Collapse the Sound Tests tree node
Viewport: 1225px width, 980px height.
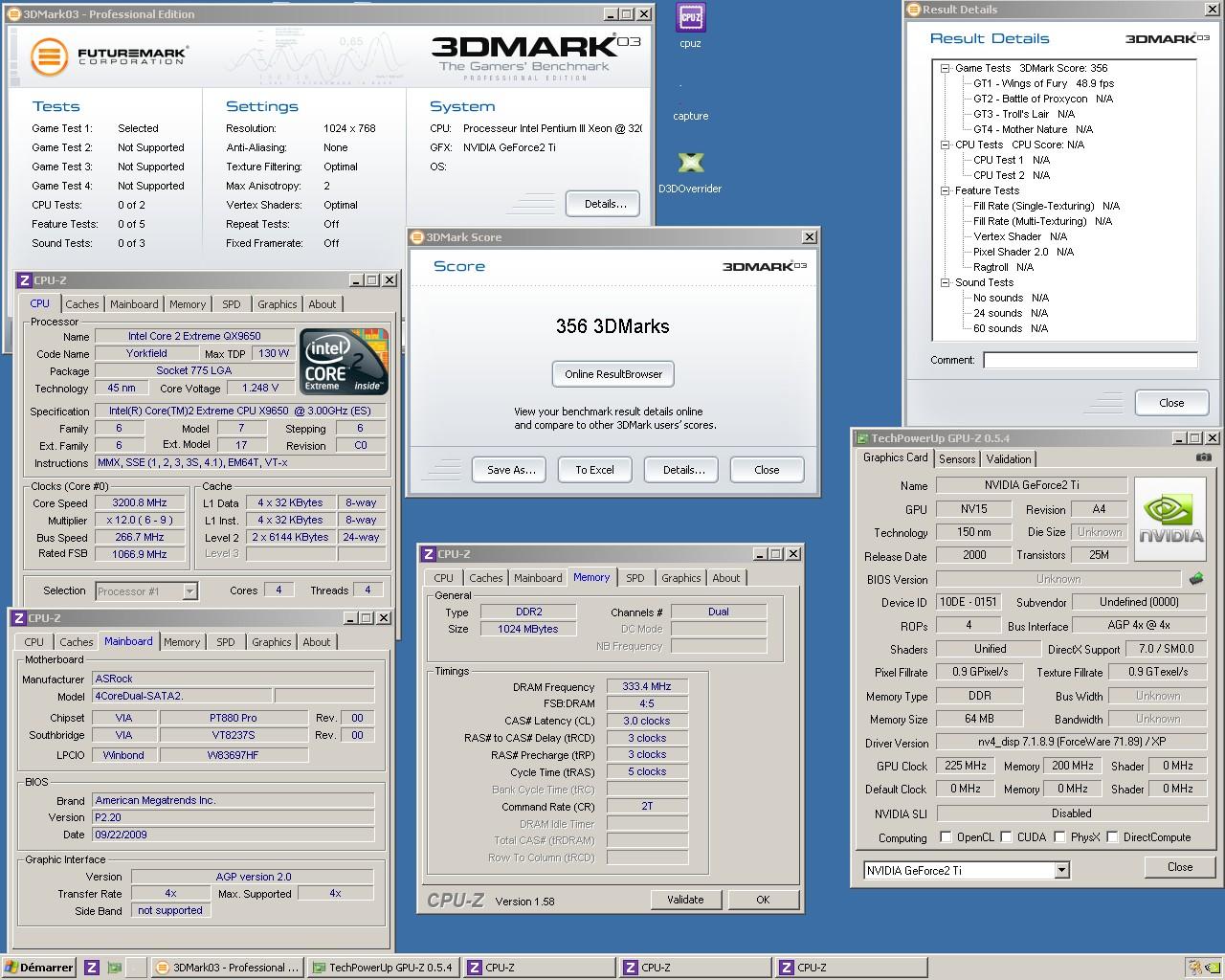pyautogui.click(x=945, y=282)
